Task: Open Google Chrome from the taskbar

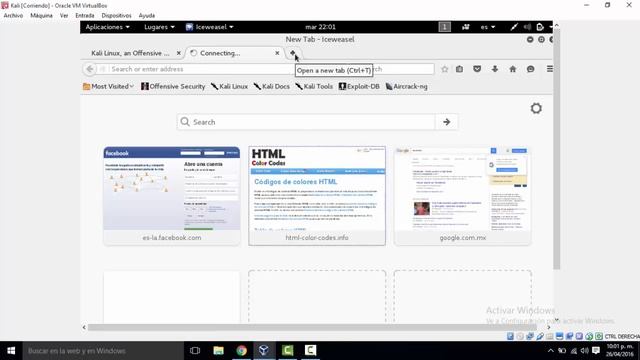Action: 241,351
